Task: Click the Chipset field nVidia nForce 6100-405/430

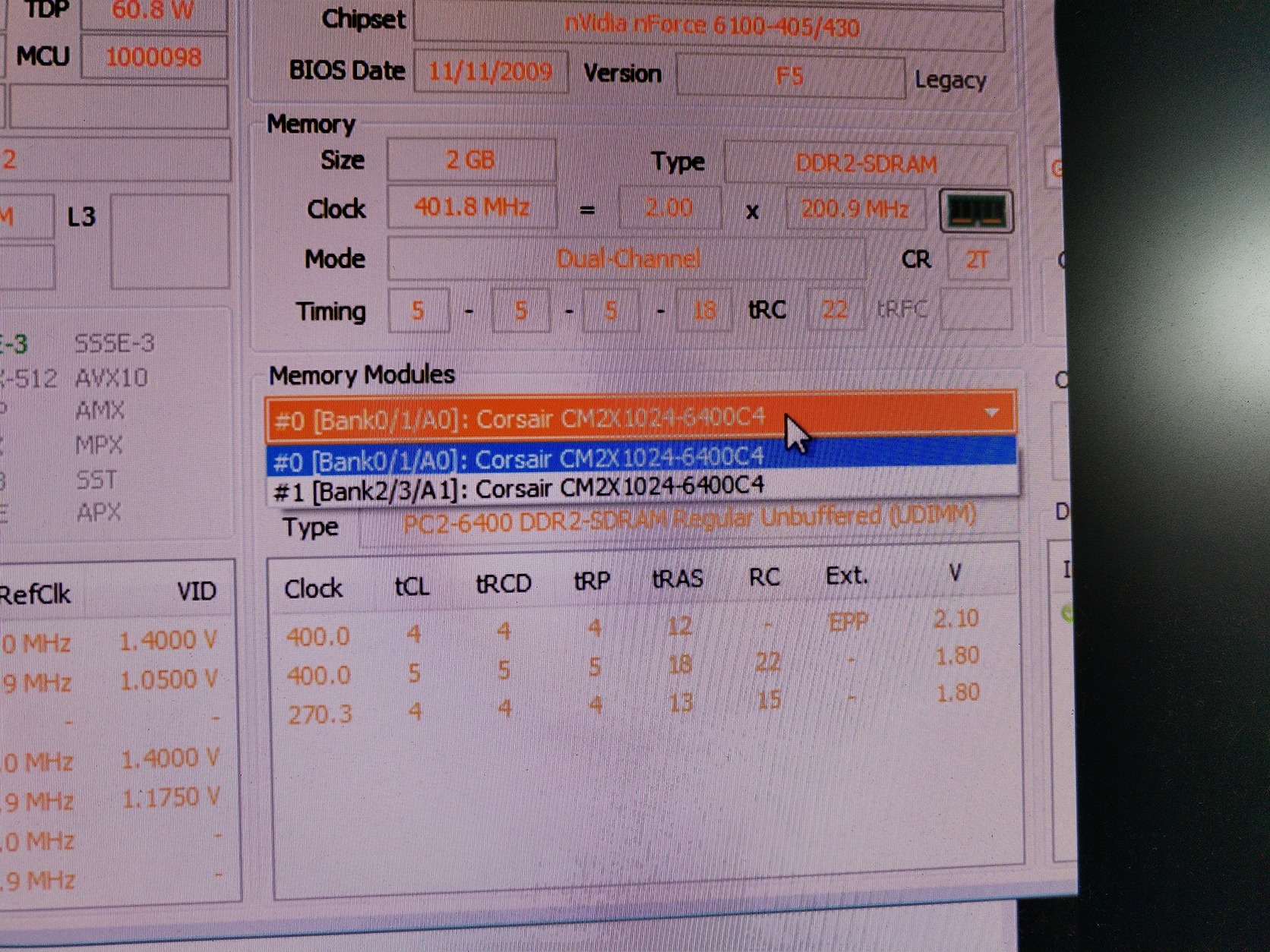Action: coord(710,27)
